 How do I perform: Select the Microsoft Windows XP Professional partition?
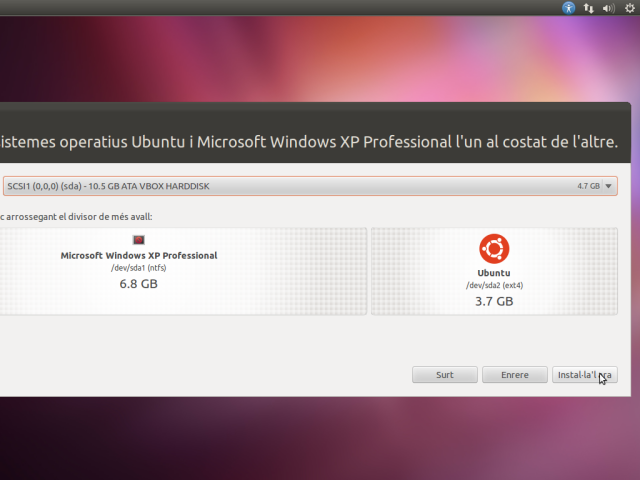click(x=183, y=271)
